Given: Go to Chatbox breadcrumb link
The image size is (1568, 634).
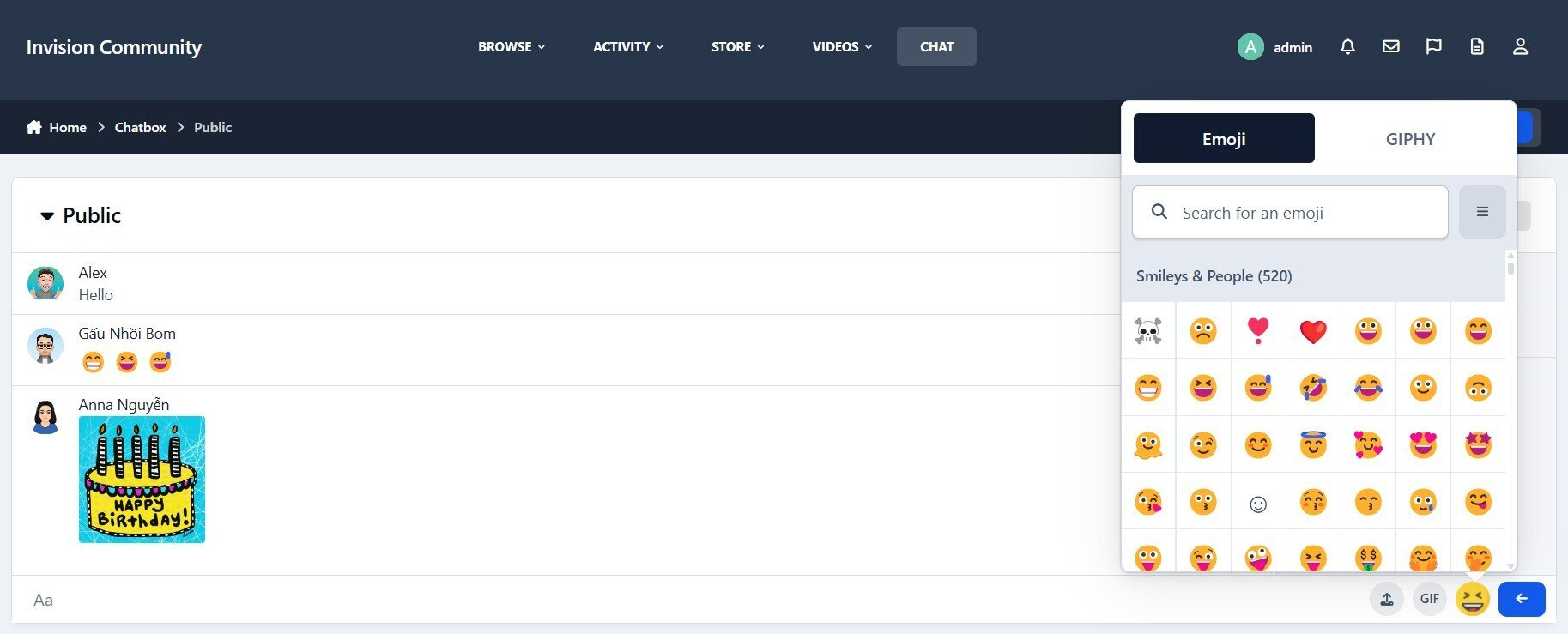Looking at the screenshot, I should [x=140, y=128].
